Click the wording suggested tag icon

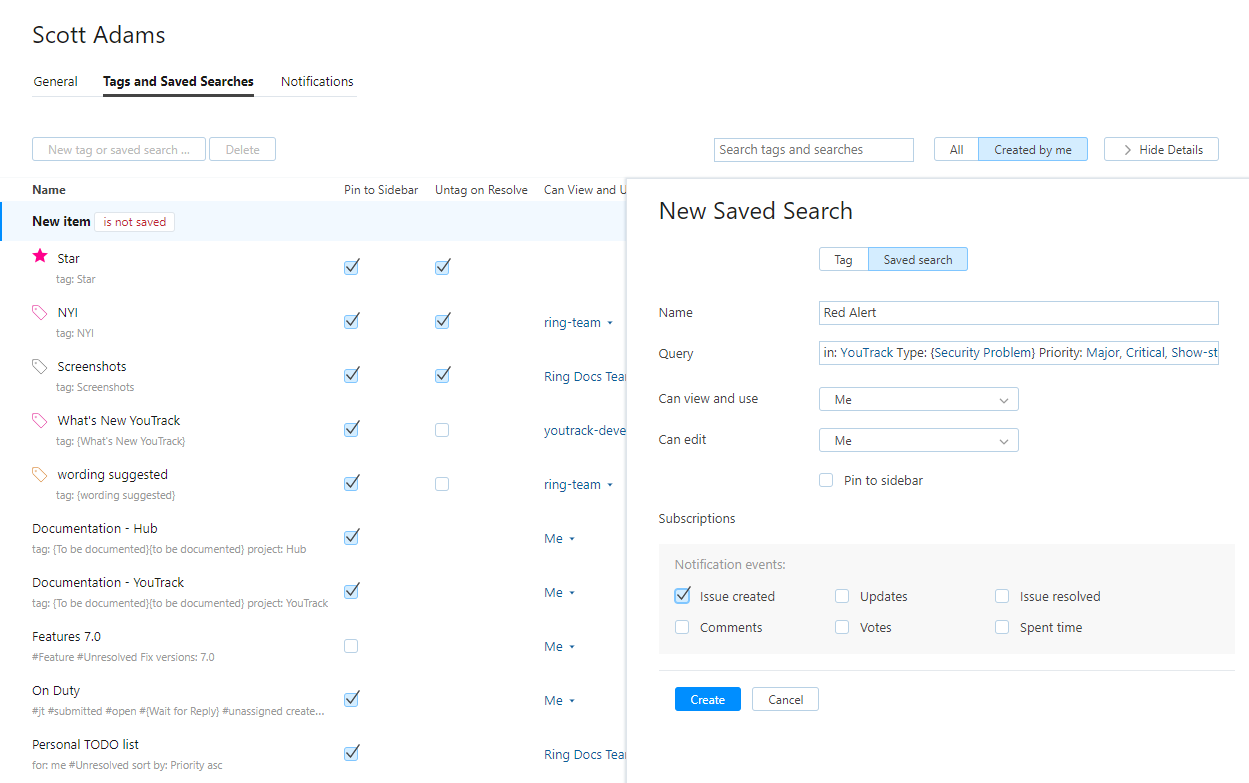pos(40,474)
